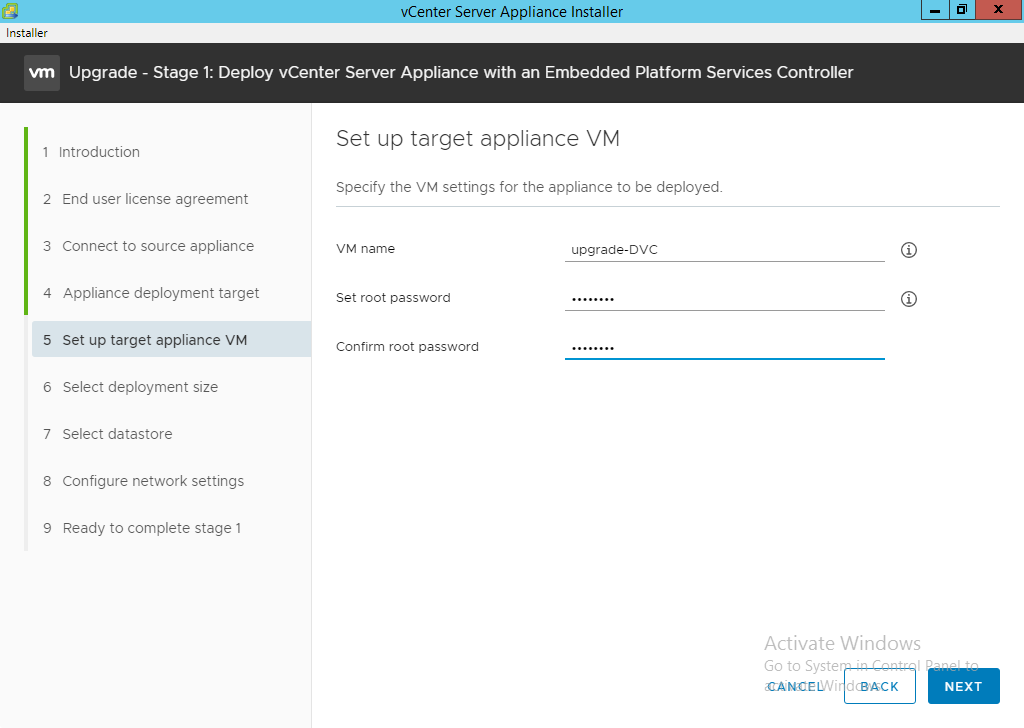Screen dimensions: 1024x728
Task: Click the Upgrade - Stage 1 header title
Action: 461,72
